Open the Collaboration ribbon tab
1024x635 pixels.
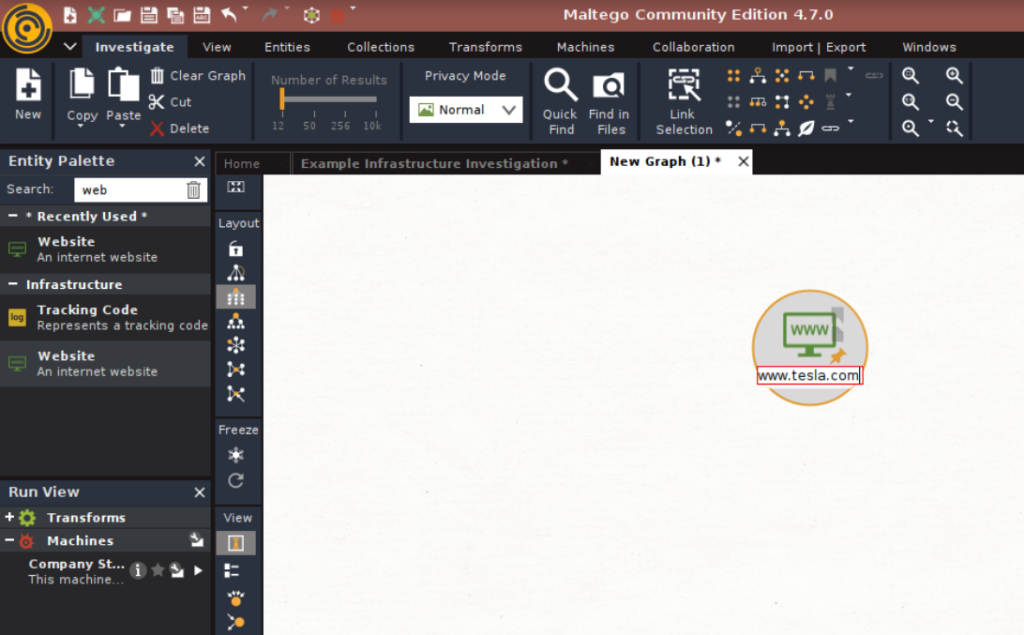pyautogui.click(x=694, y=47)
